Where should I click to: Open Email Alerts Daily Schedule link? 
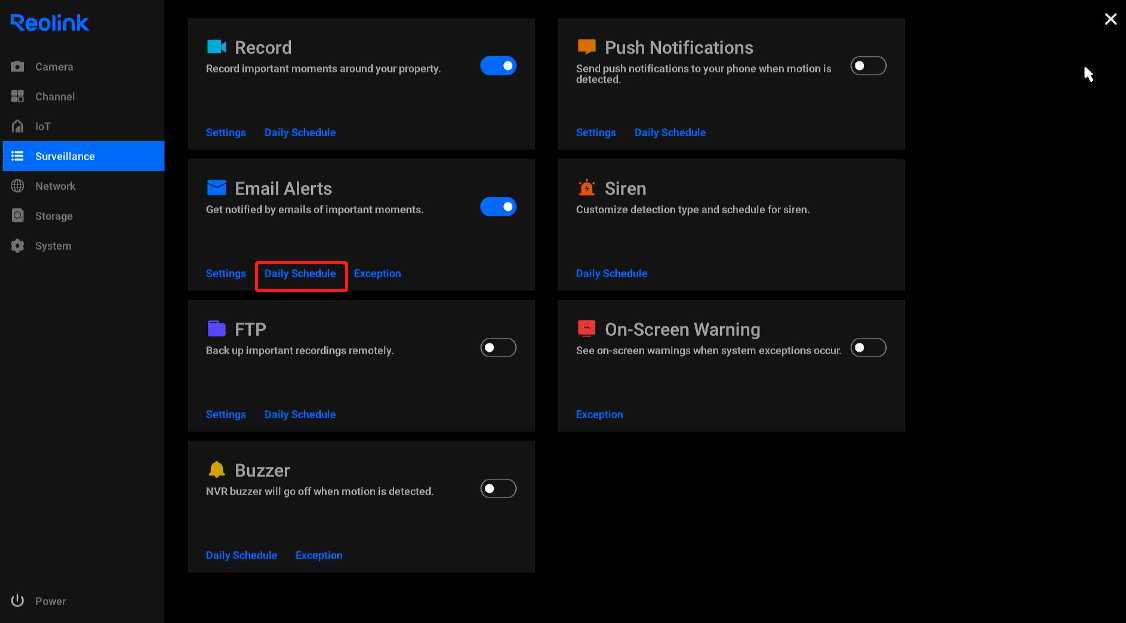[300, 273]
